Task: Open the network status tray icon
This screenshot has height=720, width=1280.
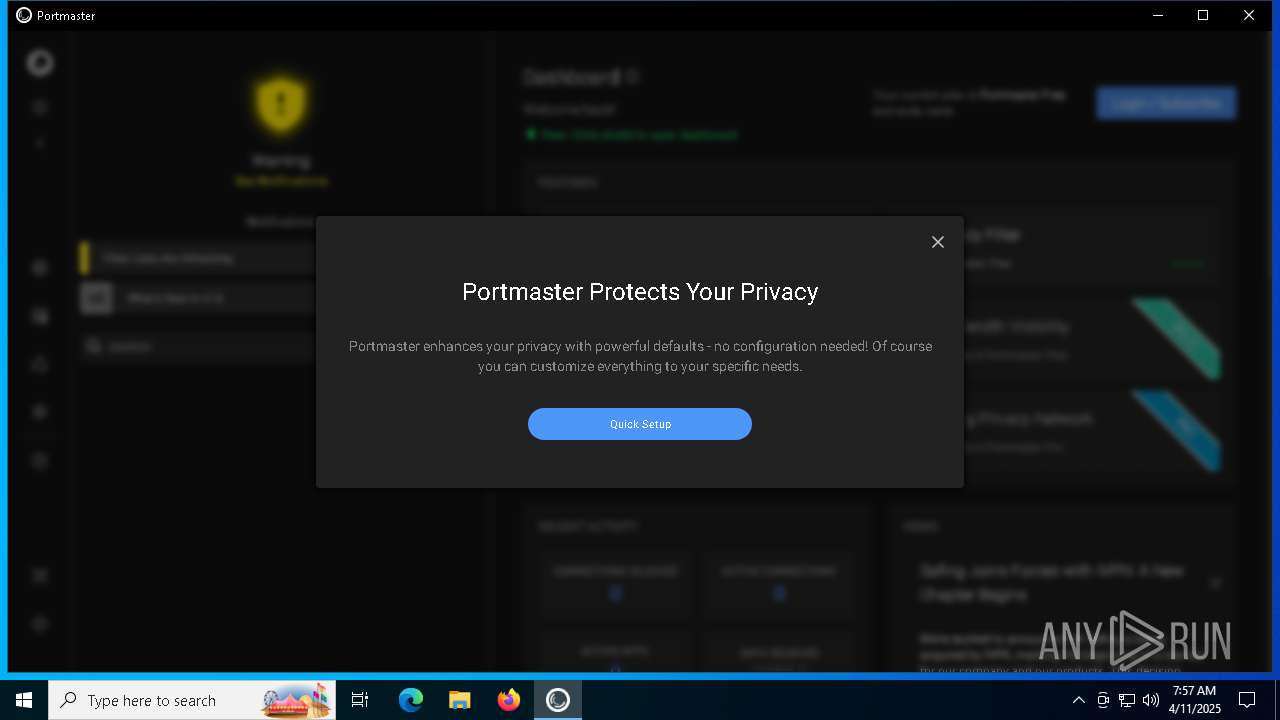Action: (1127, 700)
